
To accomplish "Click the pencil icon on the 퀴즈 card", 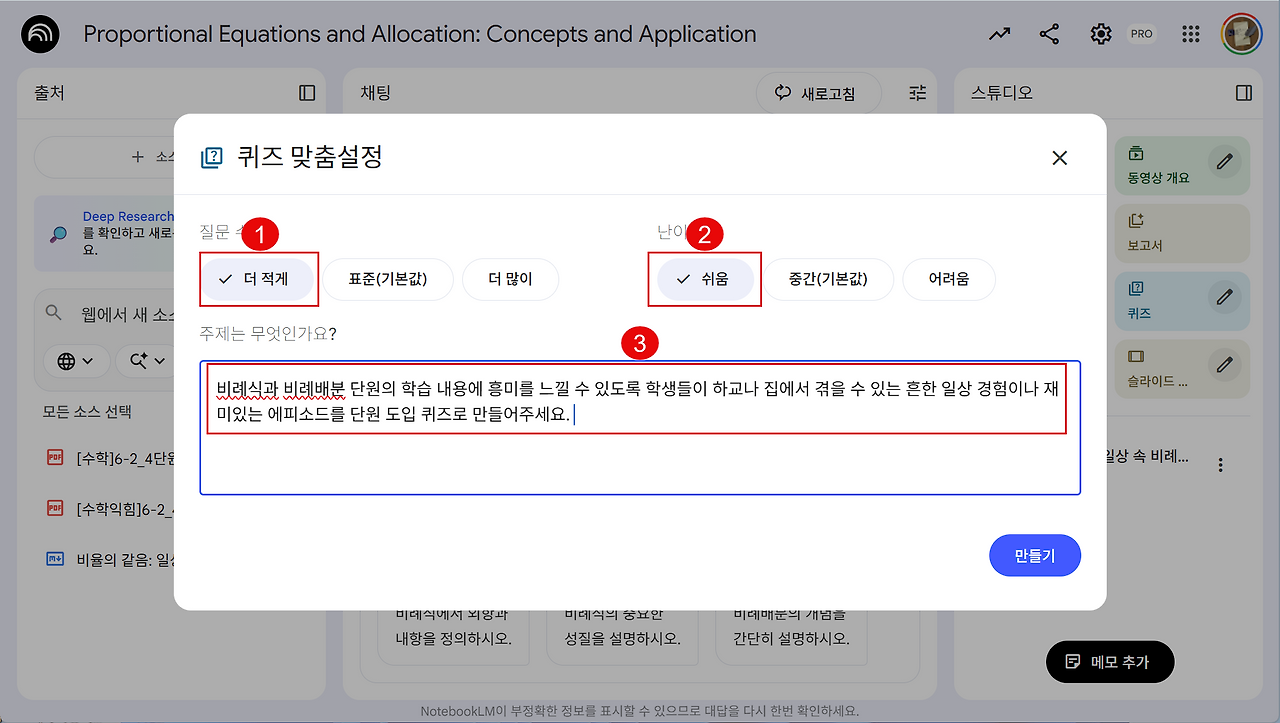I will click(x=1224, y=297).
